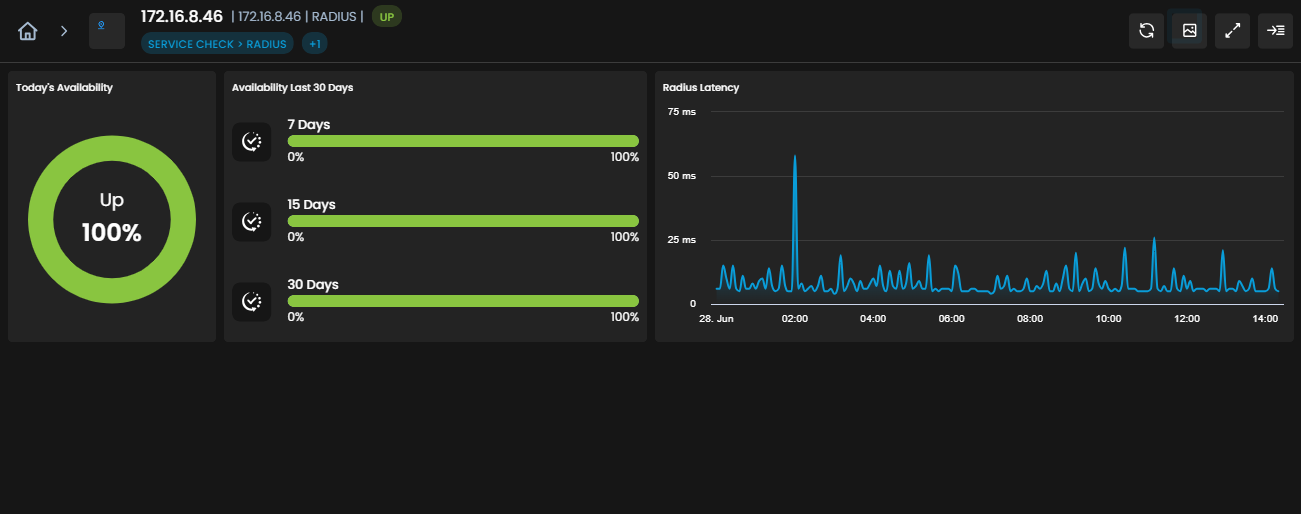
Task: Click the UP status badge
Action: pos(386,16)
